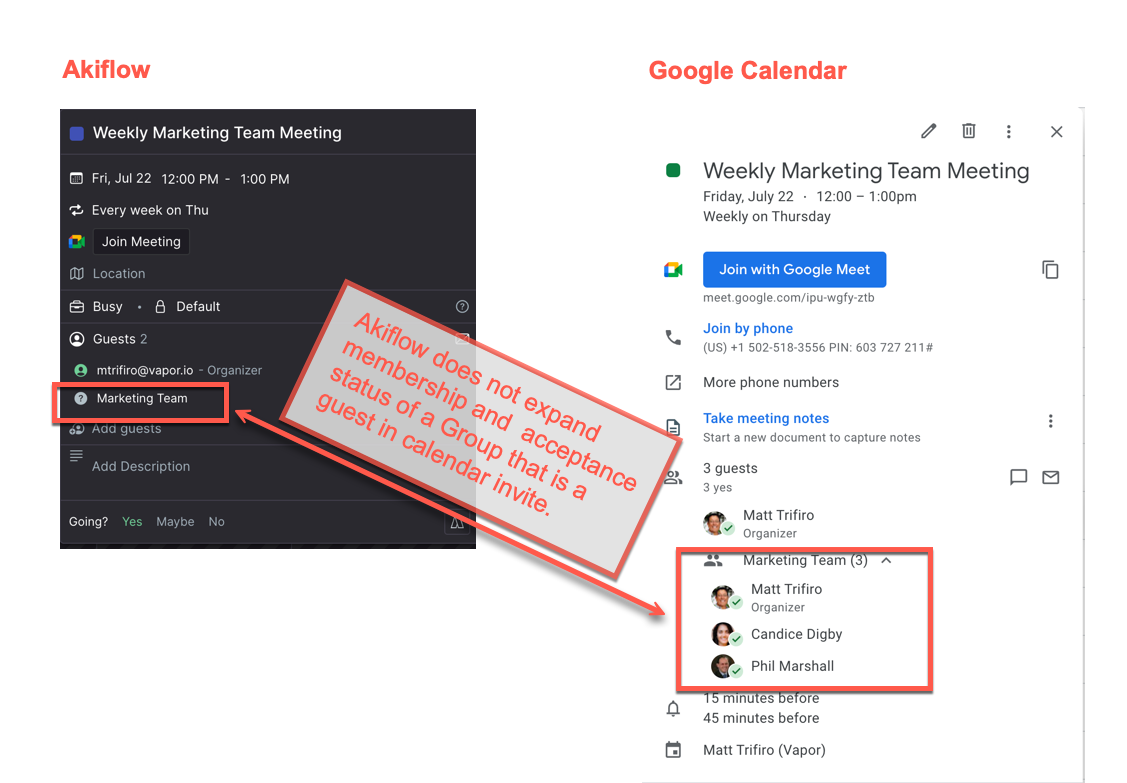Image resolution: width=1127 pixels, height=783 pixels.
Task: Click the Matt Trifiro (Vapor) calendar name
Action: coord(764,750)
